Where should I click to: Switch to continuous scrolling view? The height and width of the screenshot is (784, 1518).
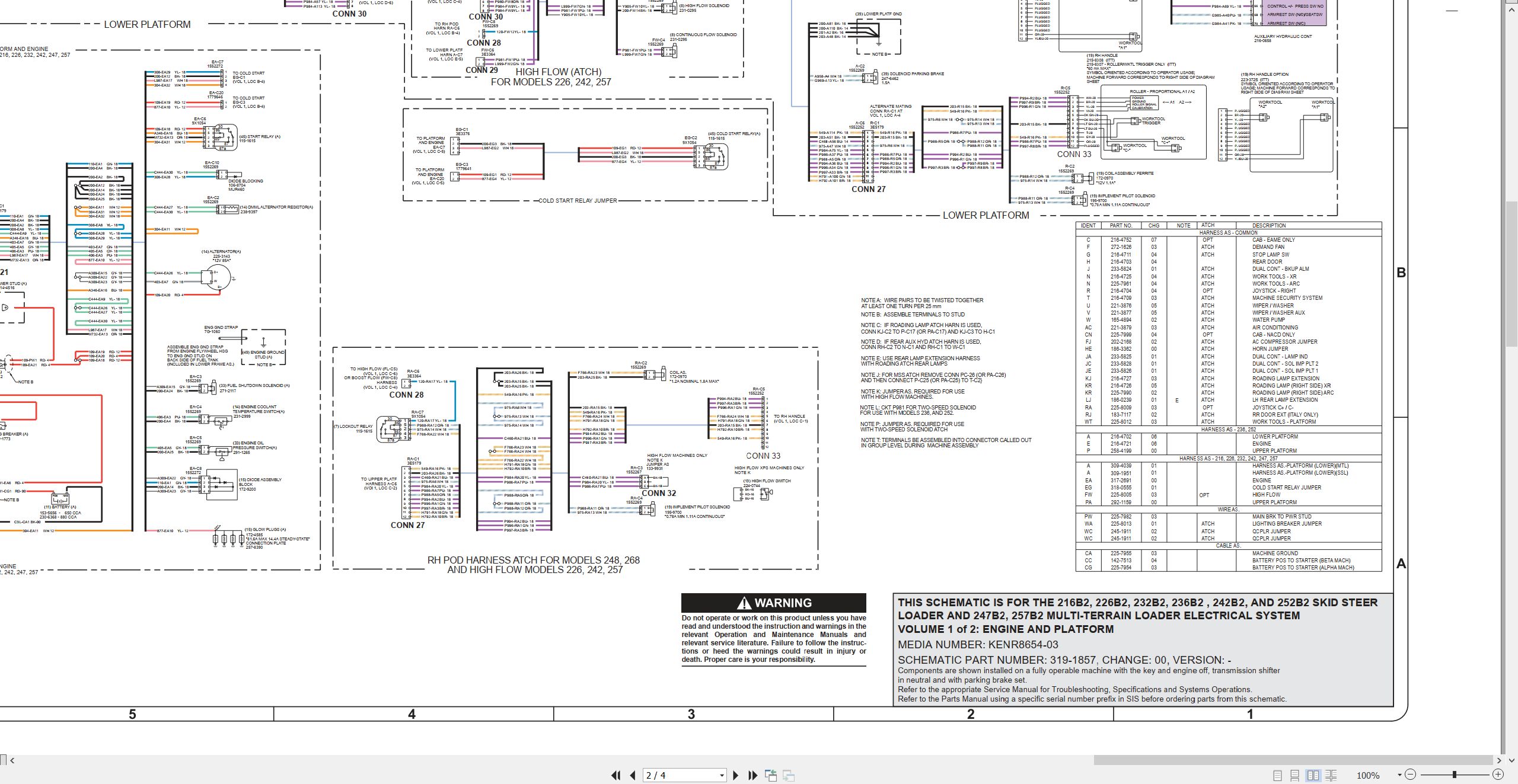point(1295,775)
